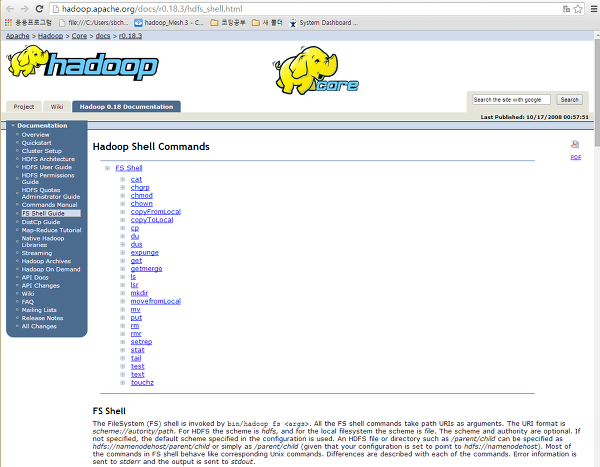Expand the cat entry icon
Viewport: 600px width, 467px height.
pyautogui.click(x=122, y=180)
